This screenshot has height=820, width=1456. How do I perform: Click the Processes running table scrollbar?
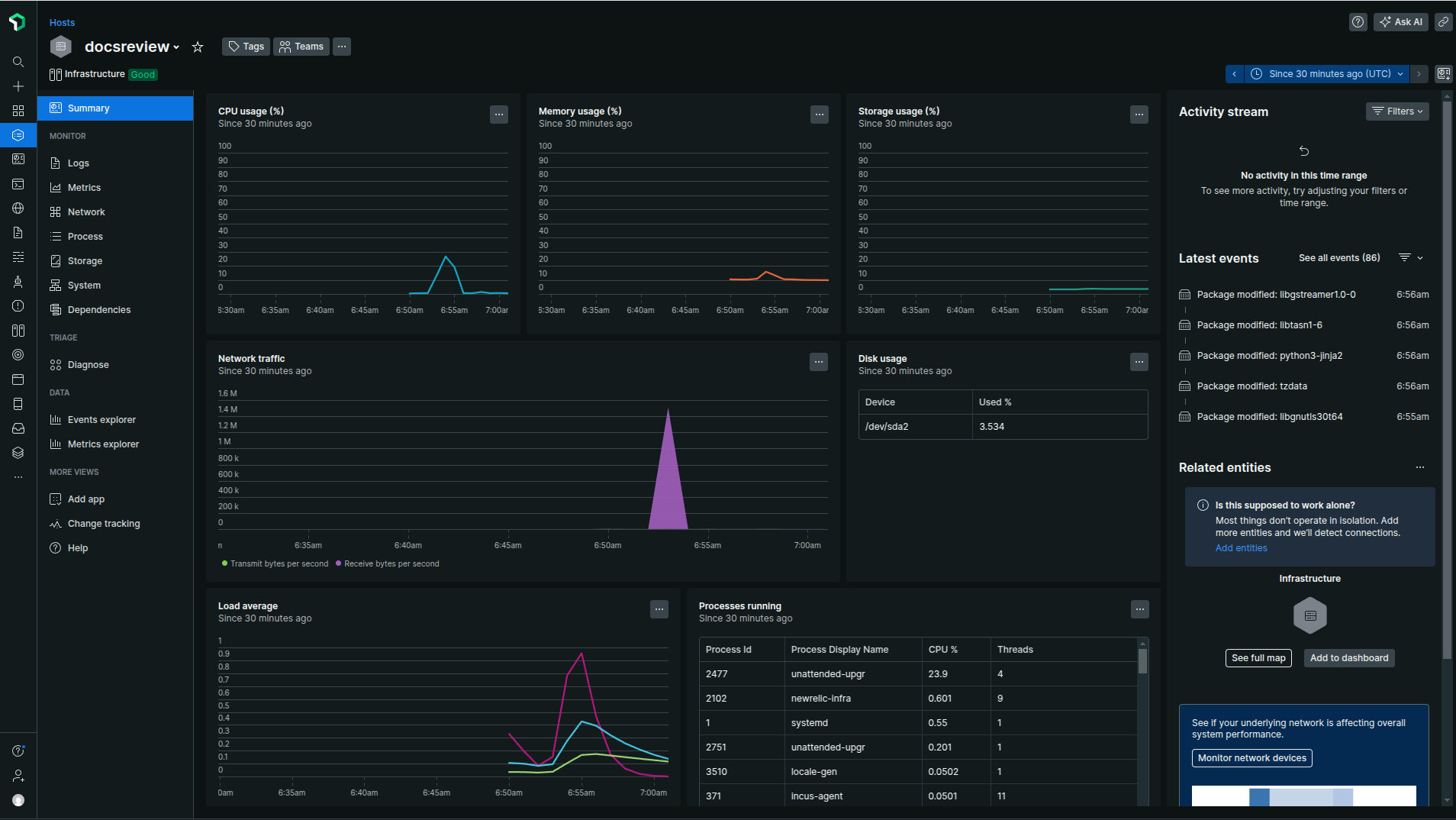1142,661
